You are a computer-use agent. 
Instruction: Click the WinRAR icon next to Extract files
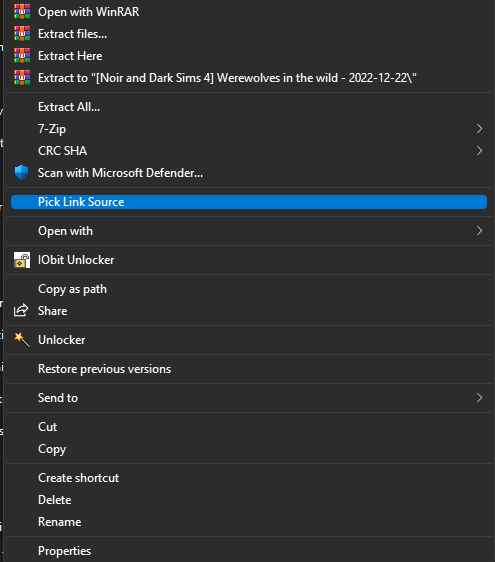click(x=22, y=34)
